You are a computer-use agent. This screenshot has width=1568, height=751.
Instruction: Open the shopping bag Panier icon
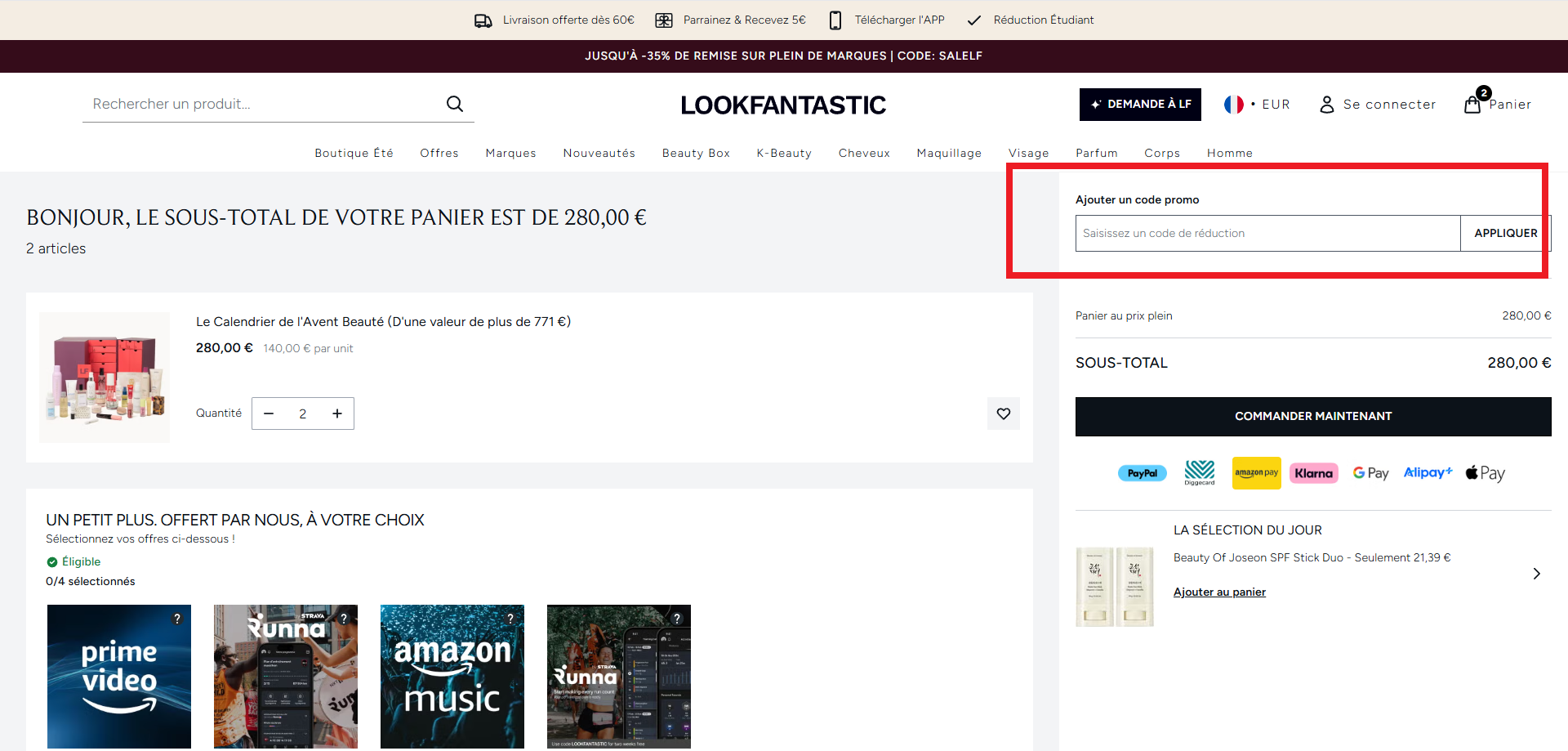1472,105
